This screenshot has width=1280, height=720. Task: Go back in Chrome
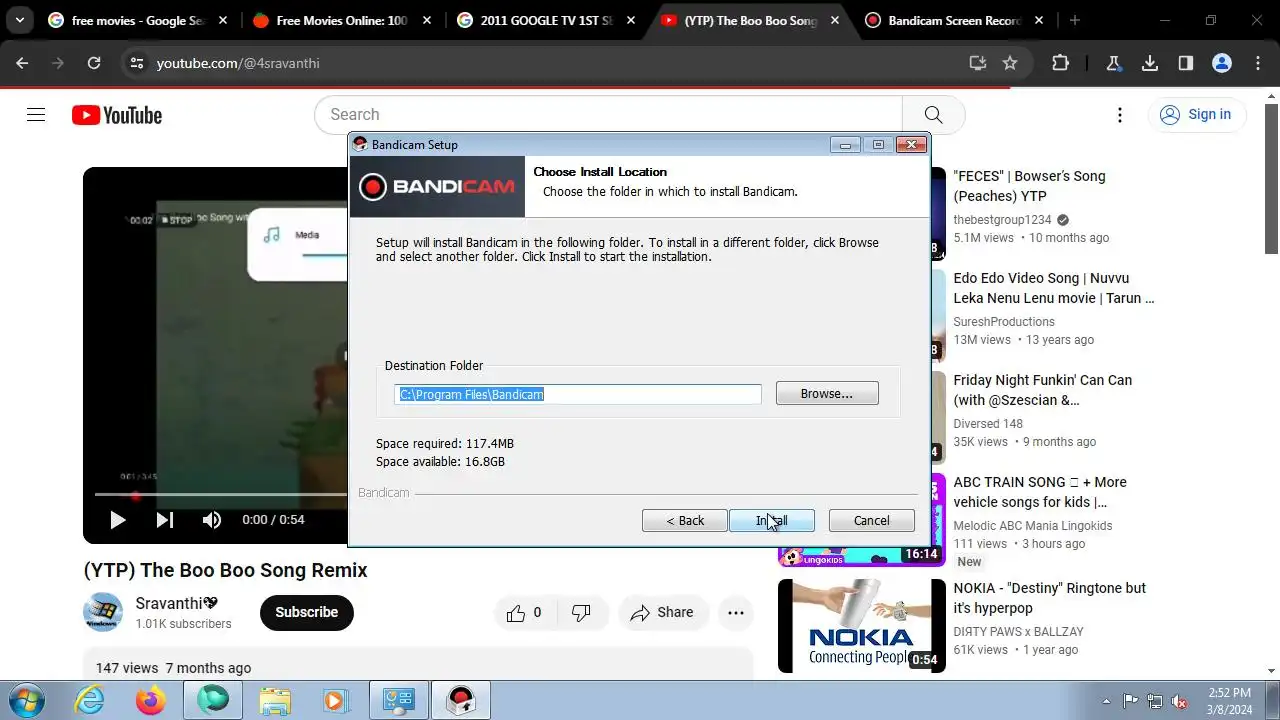pos(22,63)
